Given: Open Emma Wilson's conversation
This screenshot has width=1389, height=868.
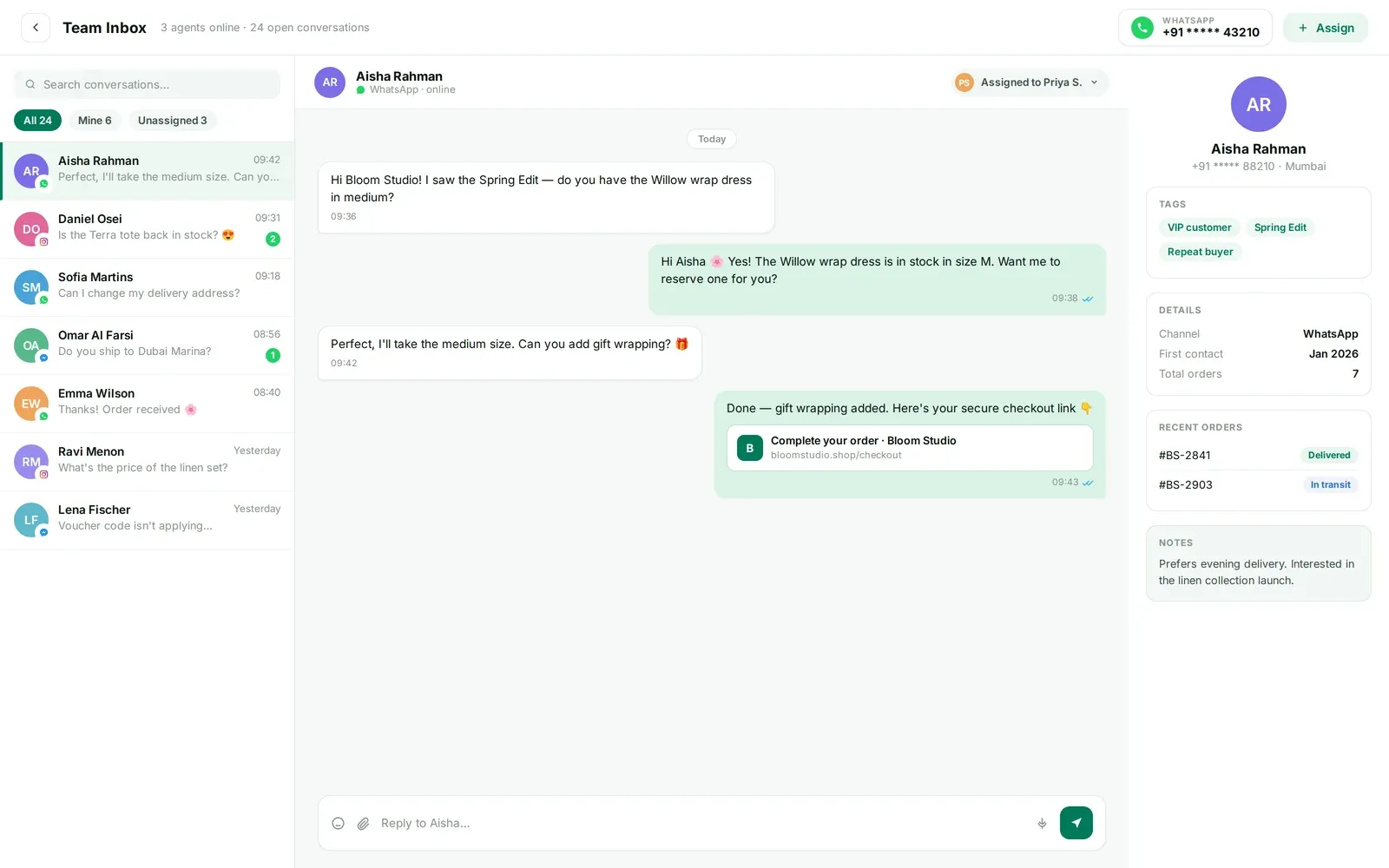Looking at the screenshot, I should (148, 404).
